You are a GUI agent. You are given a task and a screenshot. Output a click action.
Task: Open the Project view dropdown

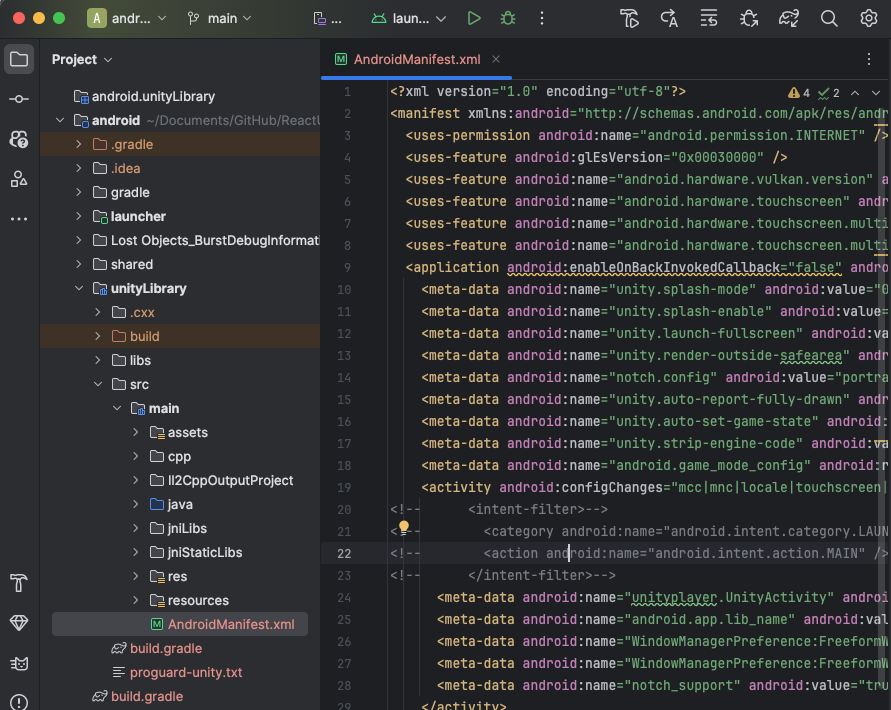coord(82,59)
